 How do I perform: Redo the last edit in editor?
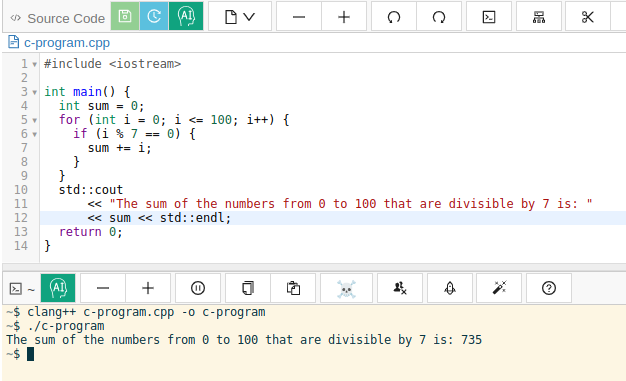pos(439,16)
